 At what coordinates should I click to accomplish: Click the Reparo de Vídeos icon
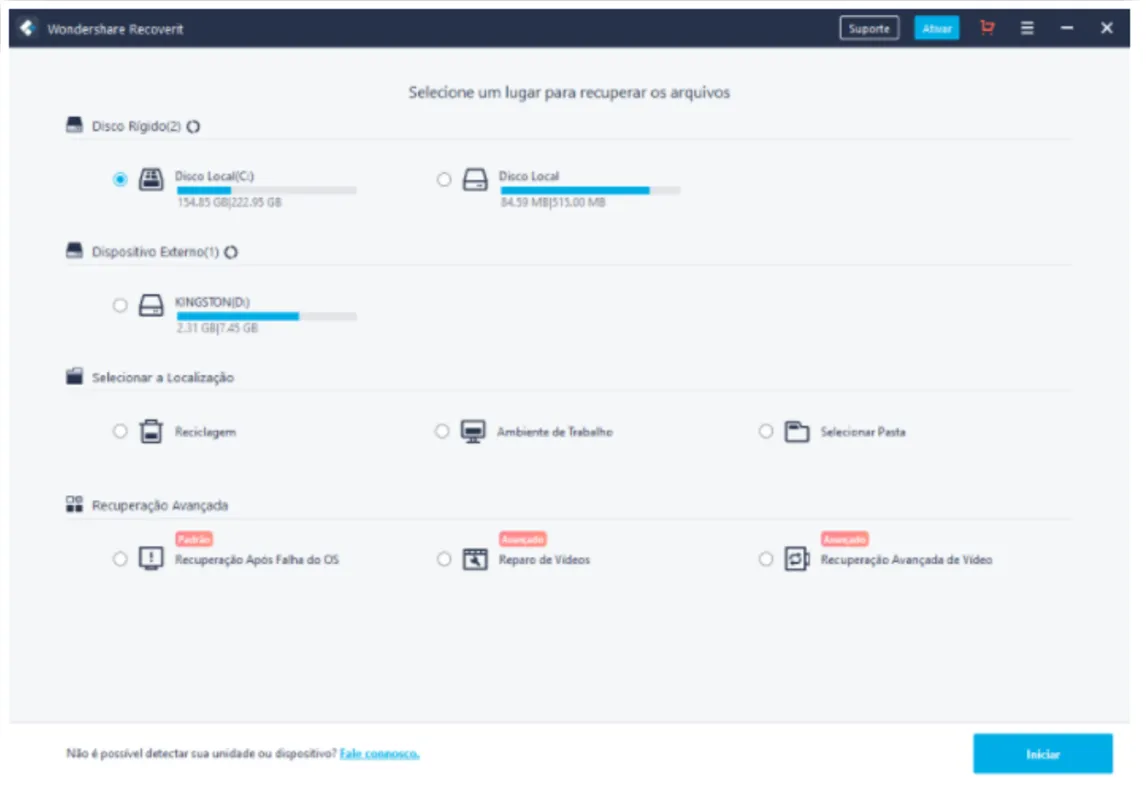(x=475, y=559)
